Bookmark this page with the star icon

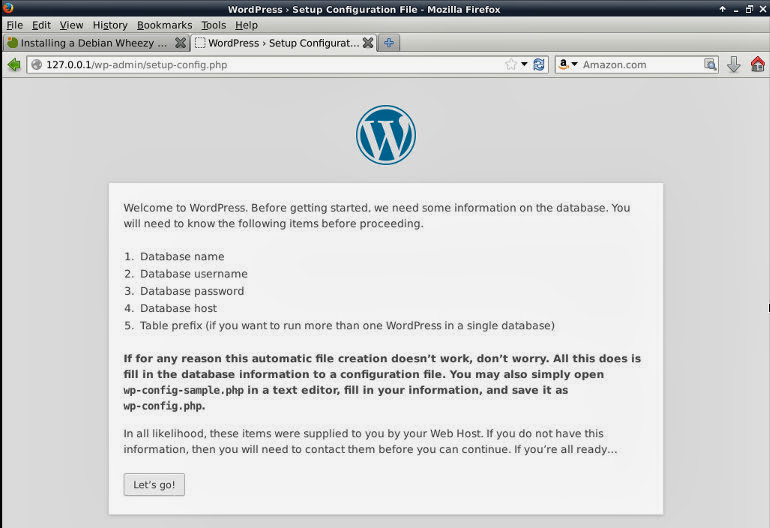point(511,64)
